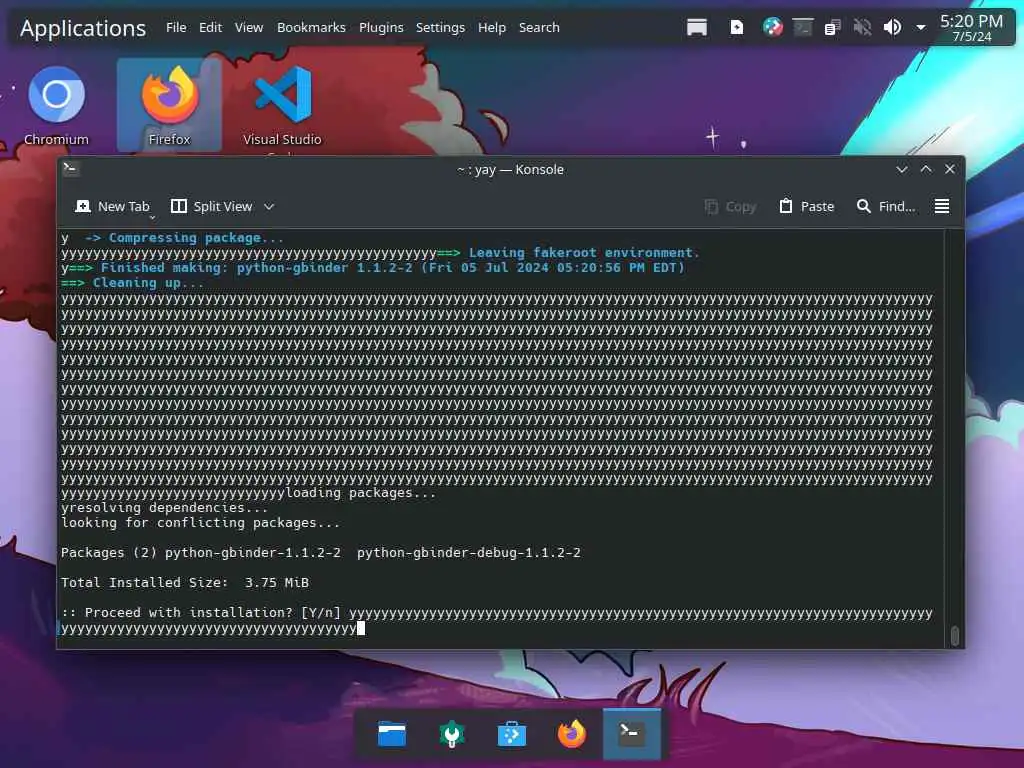This screenshot has width=1024, height=768.
Task: Click the colorful round tray icon
Action: click(x=773, y=27)
